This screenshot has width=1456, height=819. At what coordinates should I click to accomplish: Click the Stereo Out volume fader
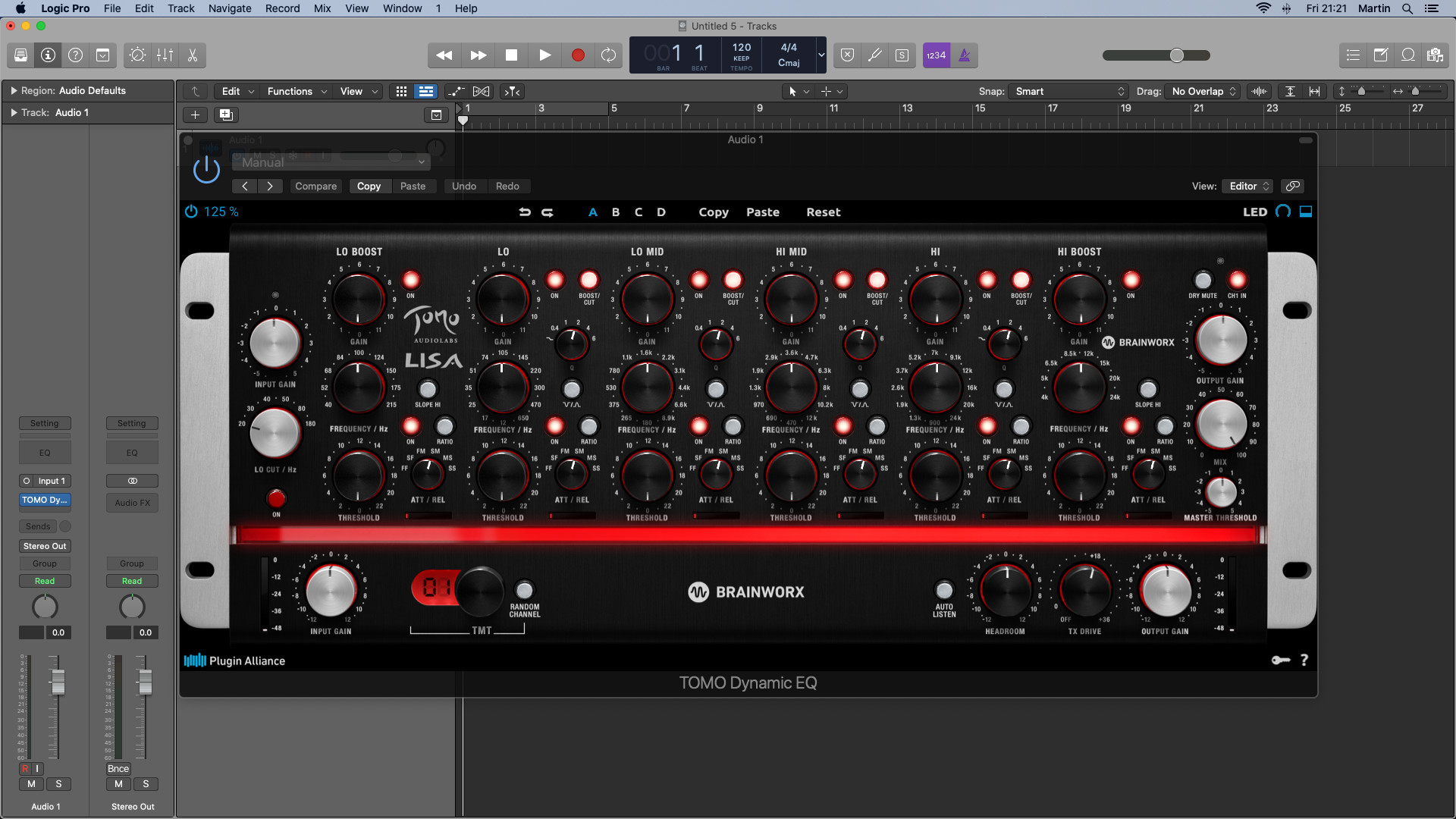[145, 682]
